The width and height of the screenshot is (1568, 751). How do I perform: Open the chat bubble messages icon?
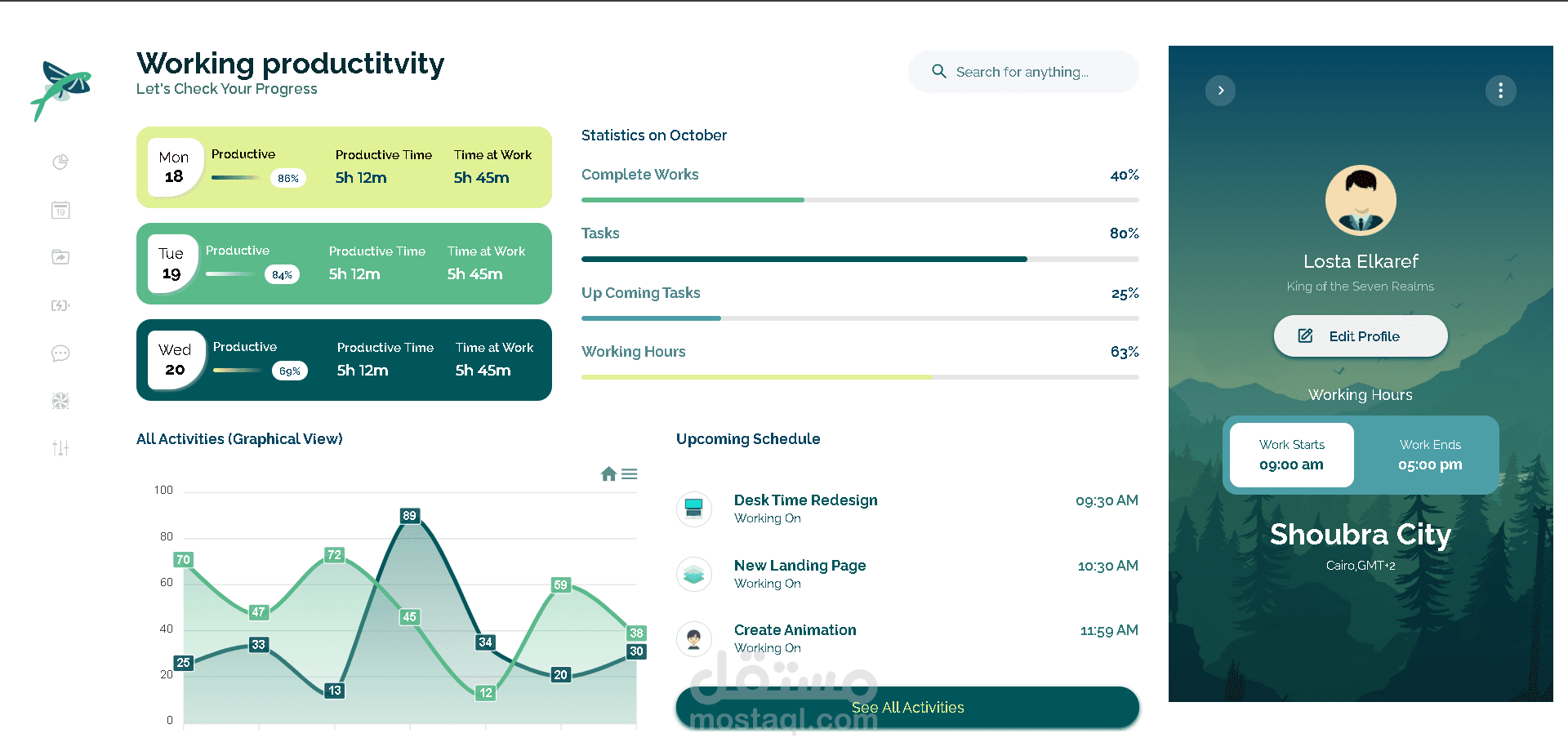coord(60,353)
